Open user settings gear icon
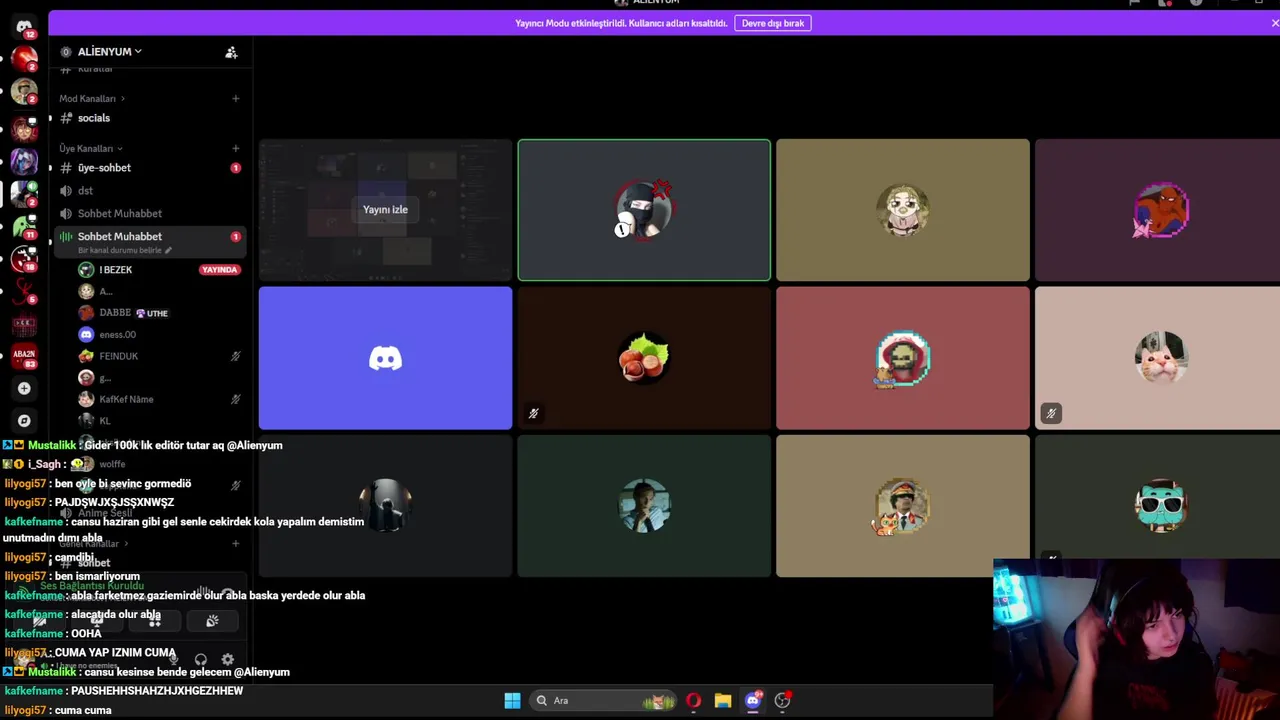 pos(228,660)
